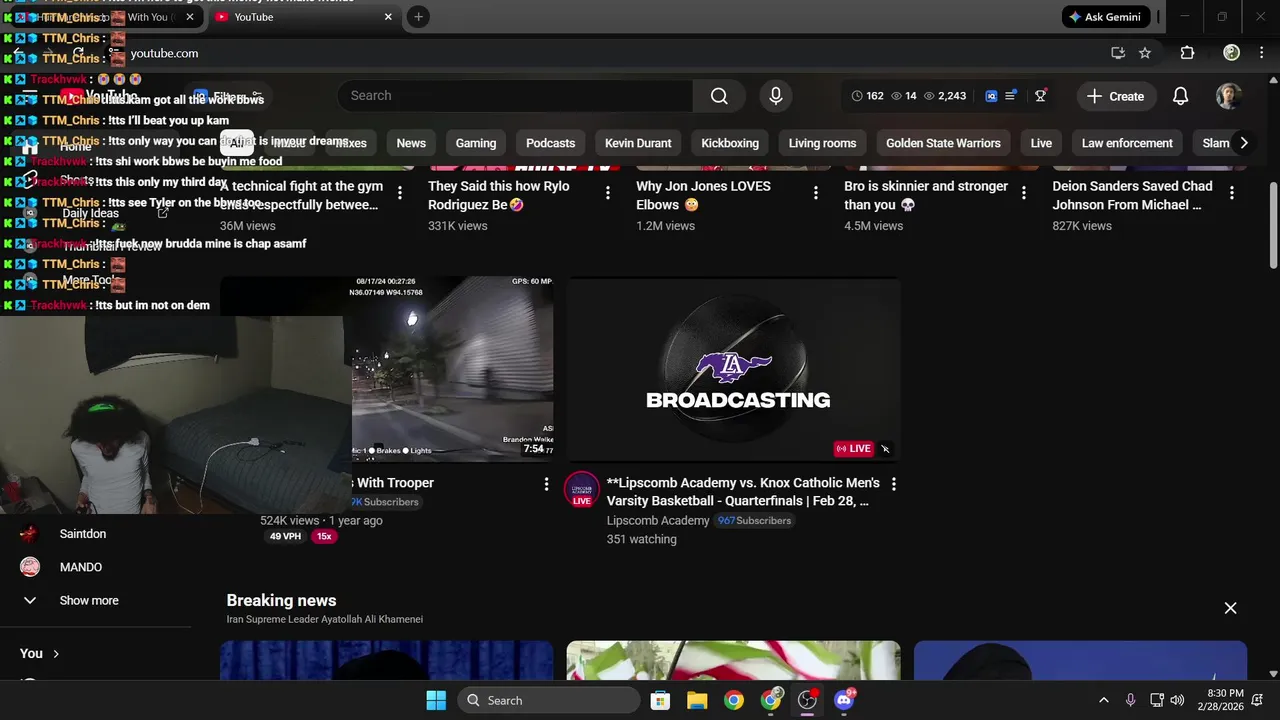Open the YouTube account avatar menu
The width and height of the screenshot is (1280, 720).
point(1229,96)
